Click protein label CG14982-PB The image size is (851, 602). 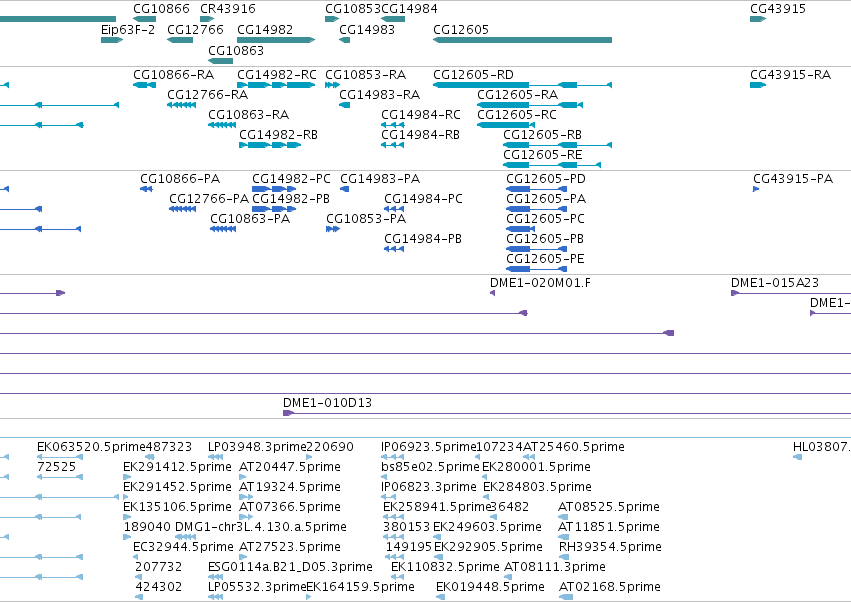click(291, 199)
